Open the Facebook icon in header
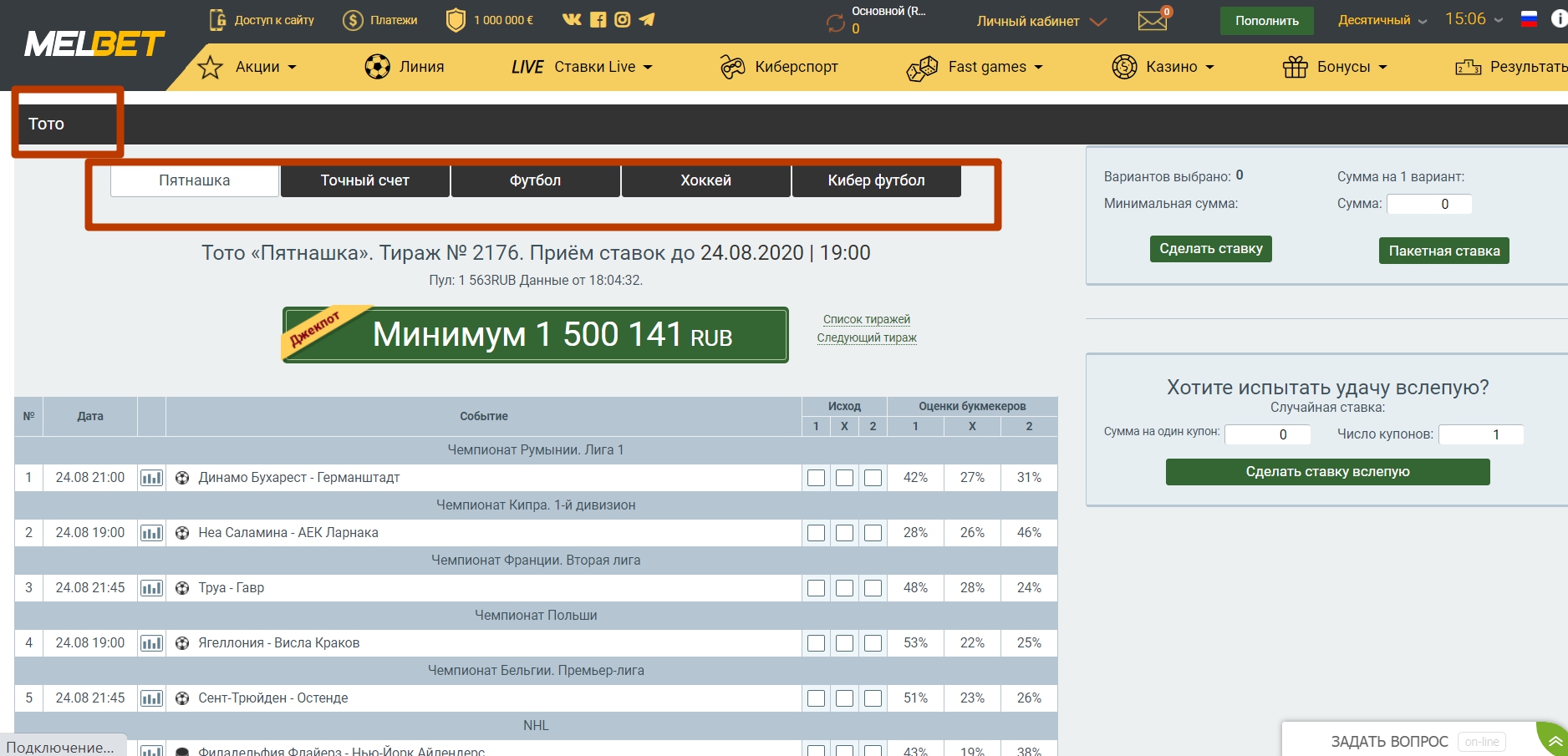This screenshot has width=1568, height=756. (x=598, y=19)
